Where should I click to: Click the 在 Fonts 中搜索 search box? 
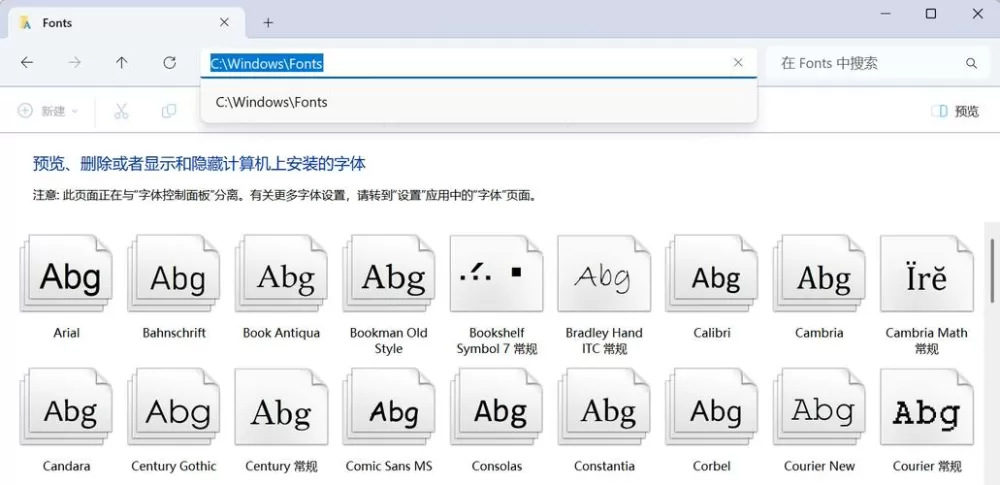[x=879, y=63]
